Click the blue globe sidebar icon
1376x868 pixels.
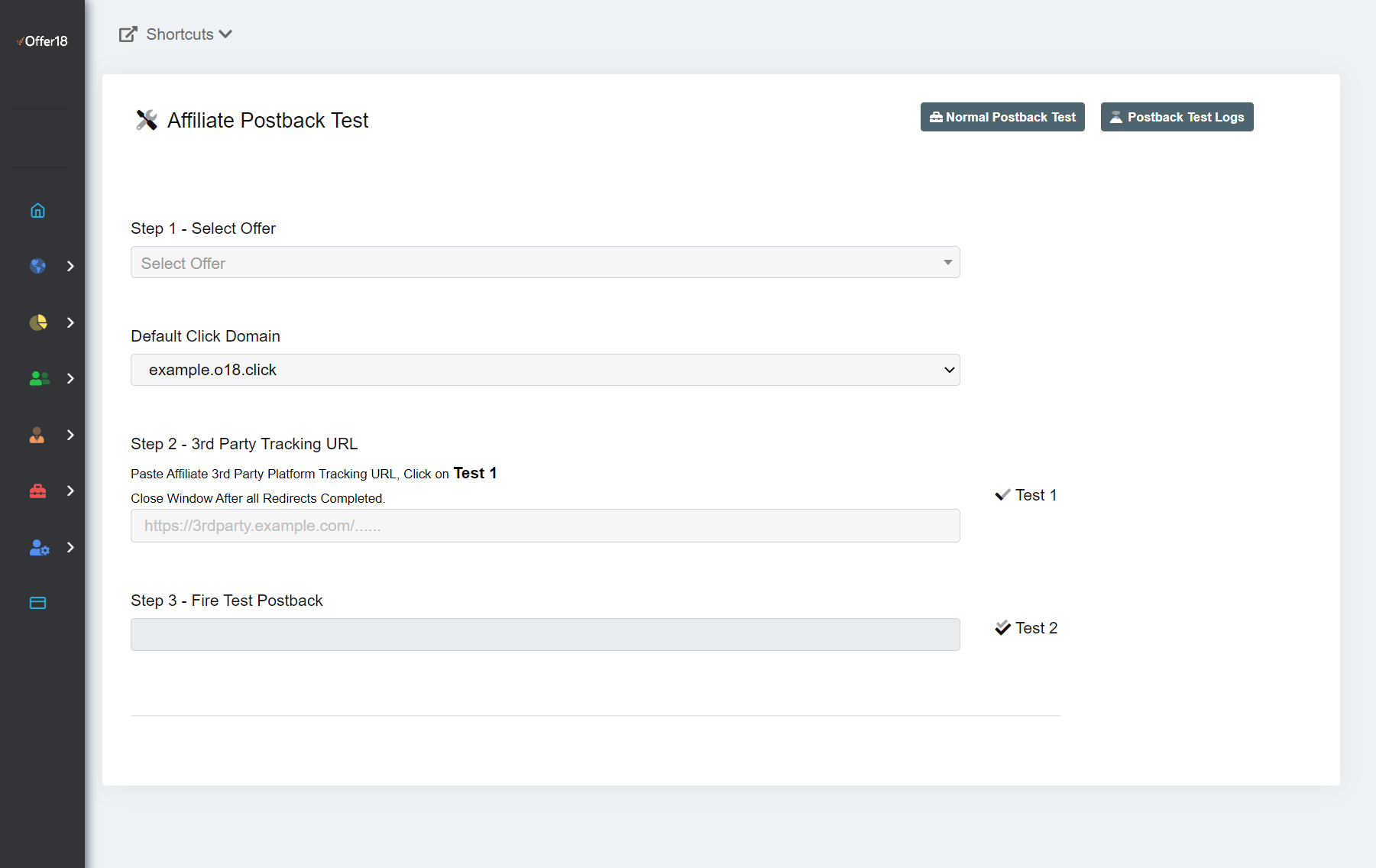[37, 266]
